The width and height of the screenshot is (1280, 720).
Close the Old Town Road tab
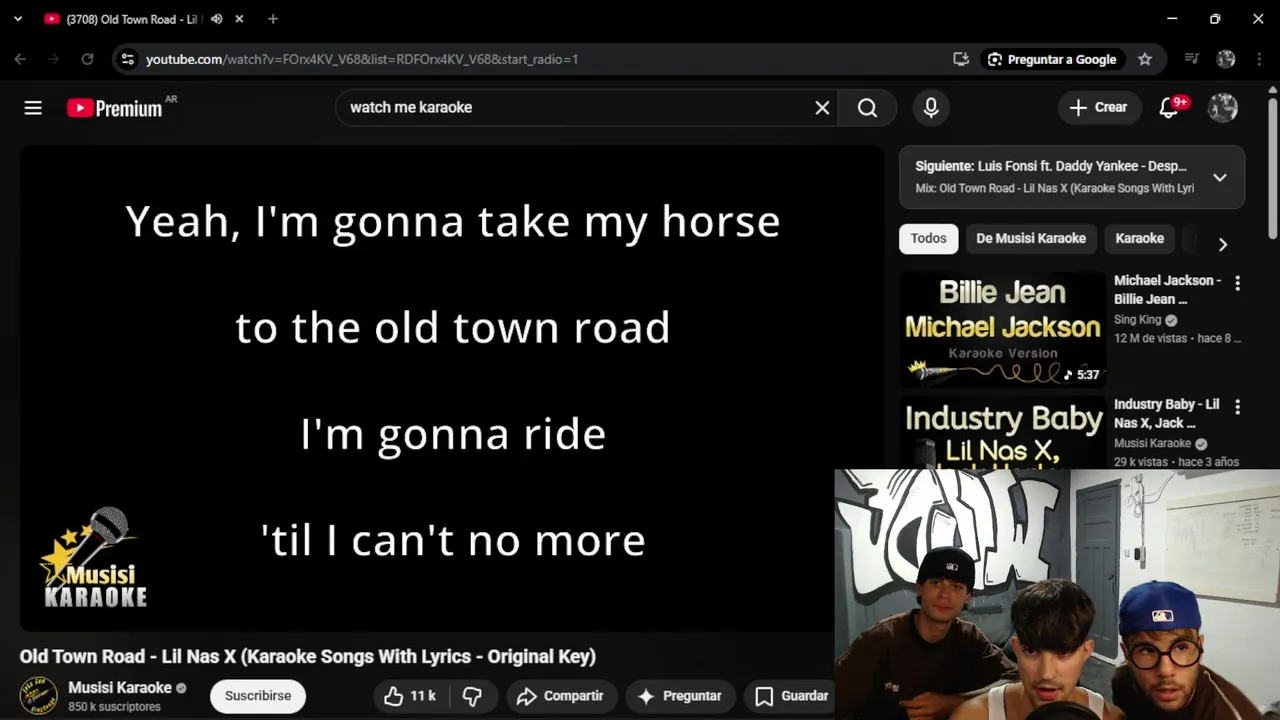pos(239,19)
